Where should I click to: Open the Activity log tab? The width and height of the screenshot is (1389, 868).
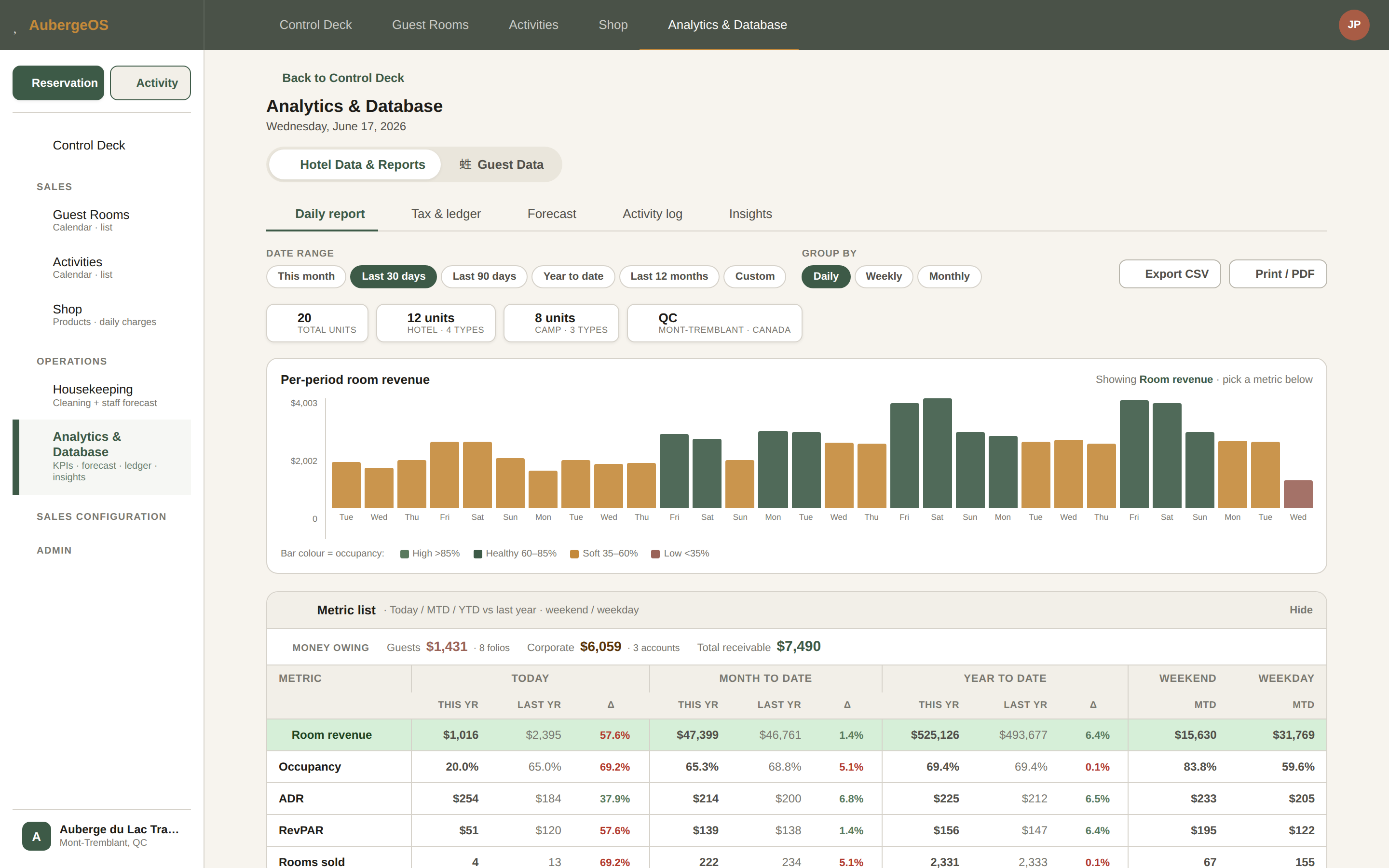coord(652,214)
